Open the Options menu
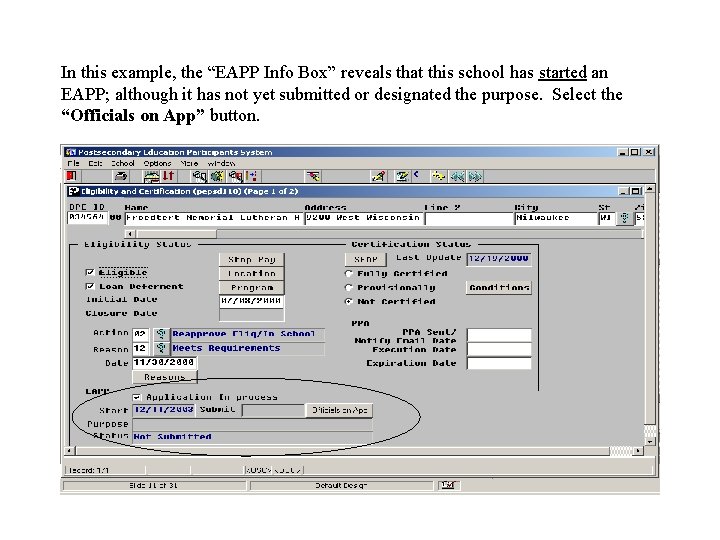This screenshot has height=540, width=720. click(157, 163)
